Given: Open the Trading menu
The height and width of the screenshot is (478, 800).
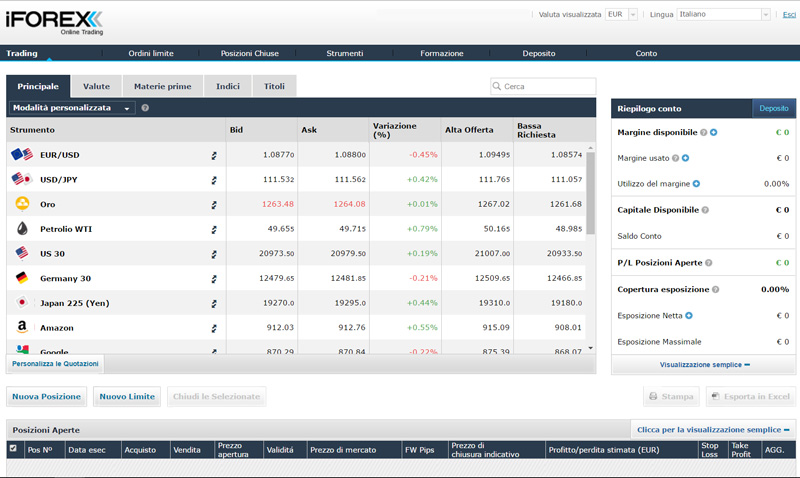Looking at the screenshot, I should point(22,53).
